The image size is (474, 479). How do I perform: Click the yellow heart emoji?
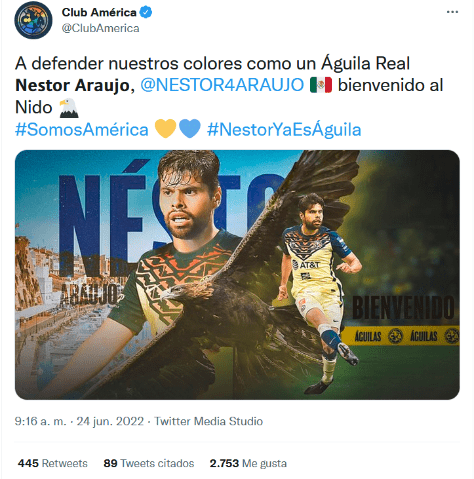(166, 129)
